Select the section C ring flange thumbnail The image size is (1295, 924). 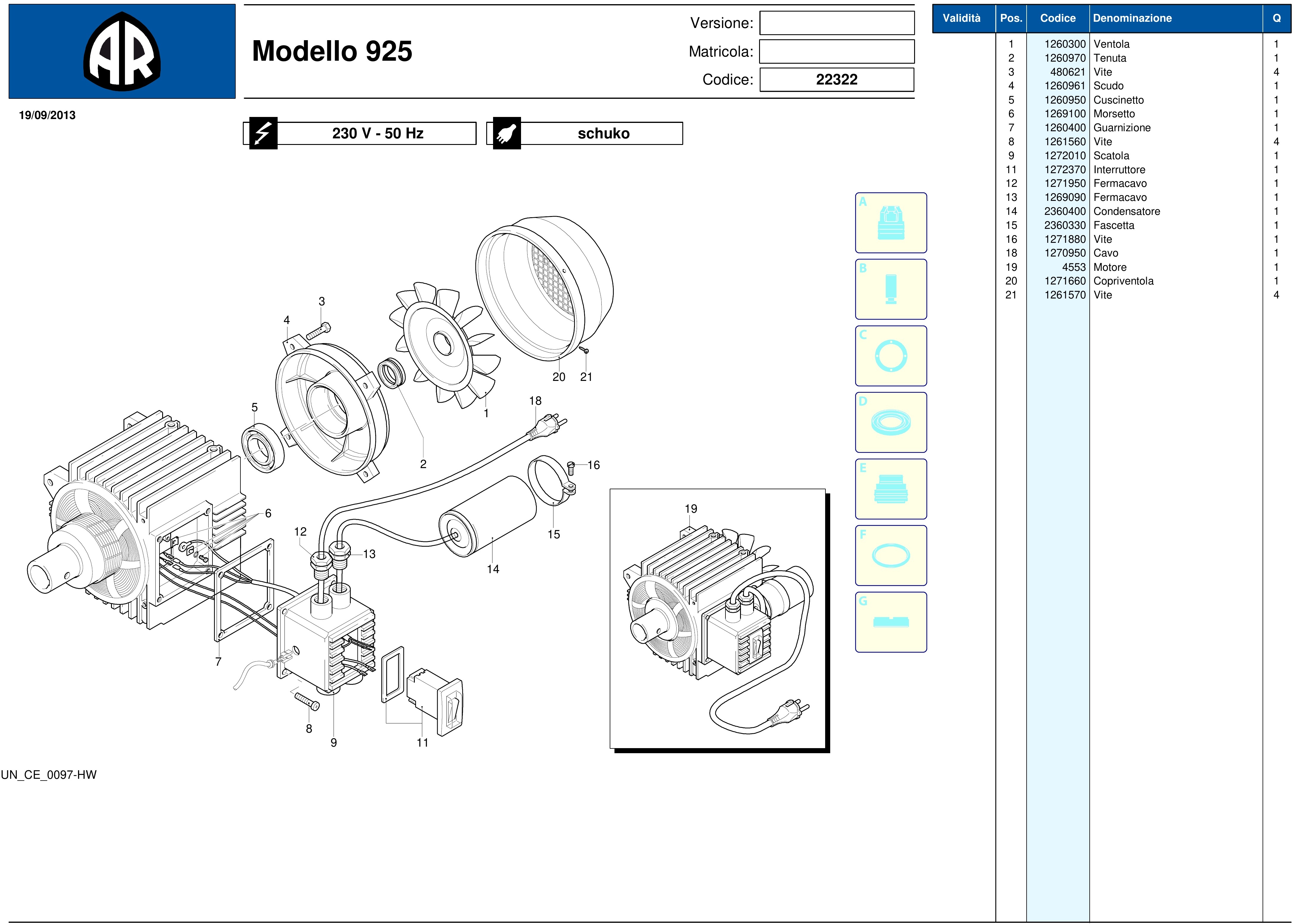pyautogui.click(x=890, y=356)
